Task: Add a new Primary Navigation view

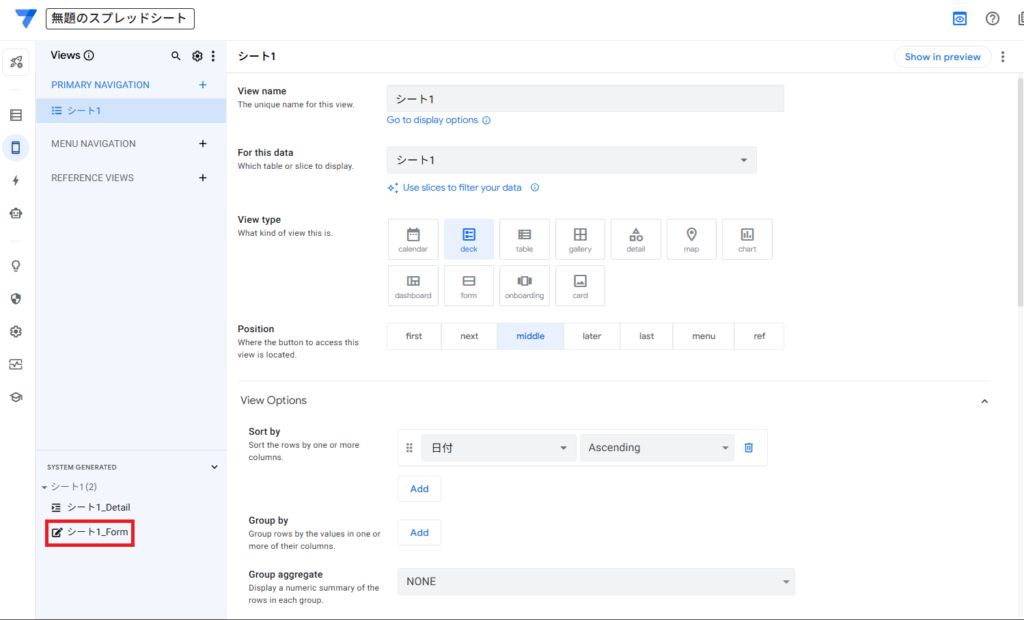Action: [x=203, y=85]
